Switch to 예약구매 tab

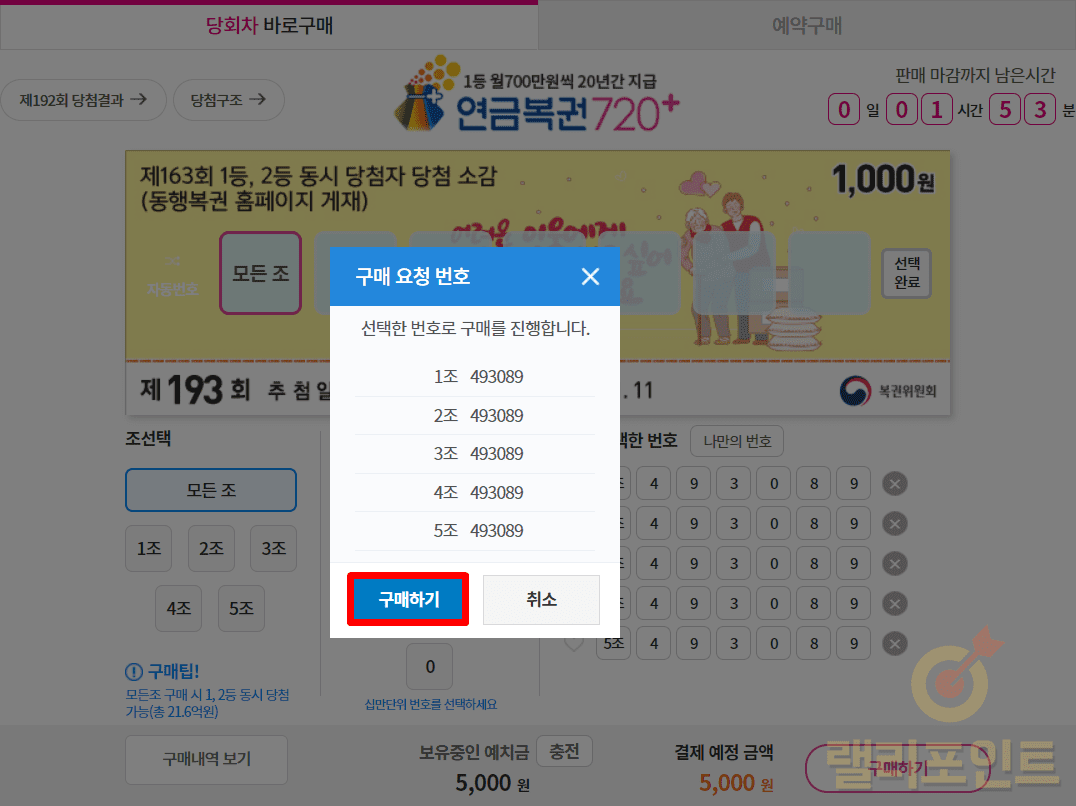(x=807, y=25)
